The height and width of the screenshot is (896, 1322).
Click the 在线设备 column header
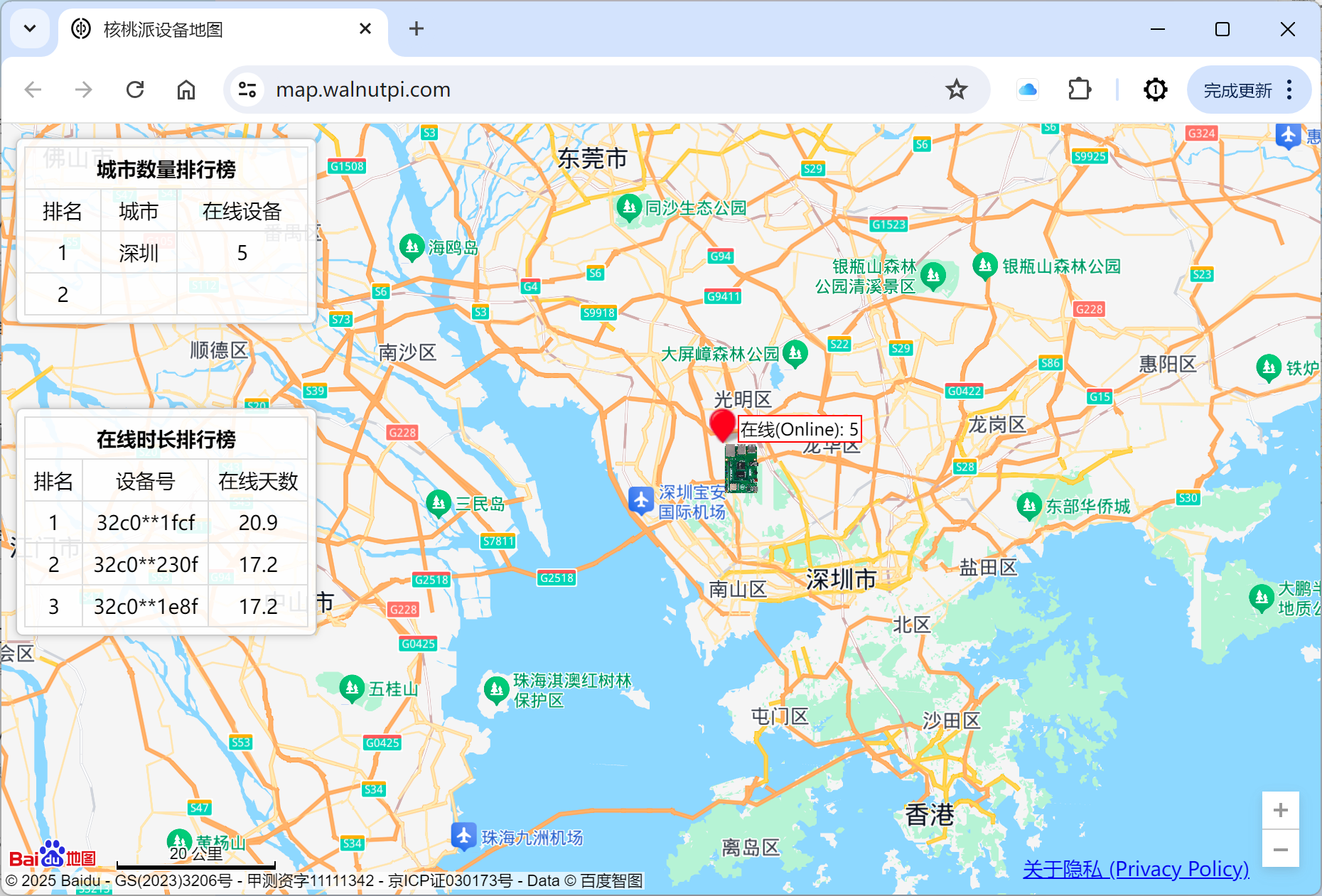[242, 211]
